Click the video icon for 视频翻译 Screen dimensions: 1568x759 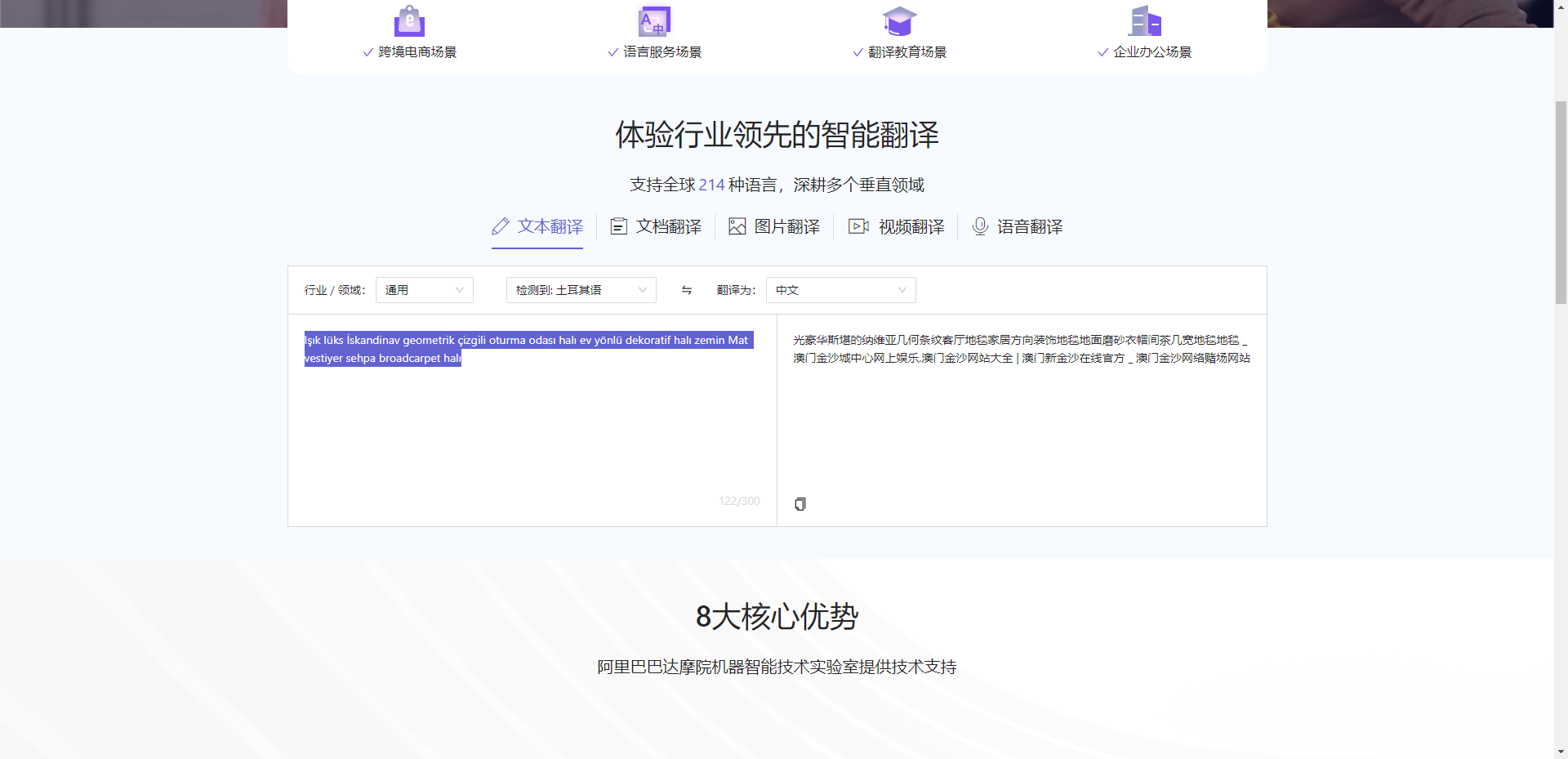[x=858, y=226]
